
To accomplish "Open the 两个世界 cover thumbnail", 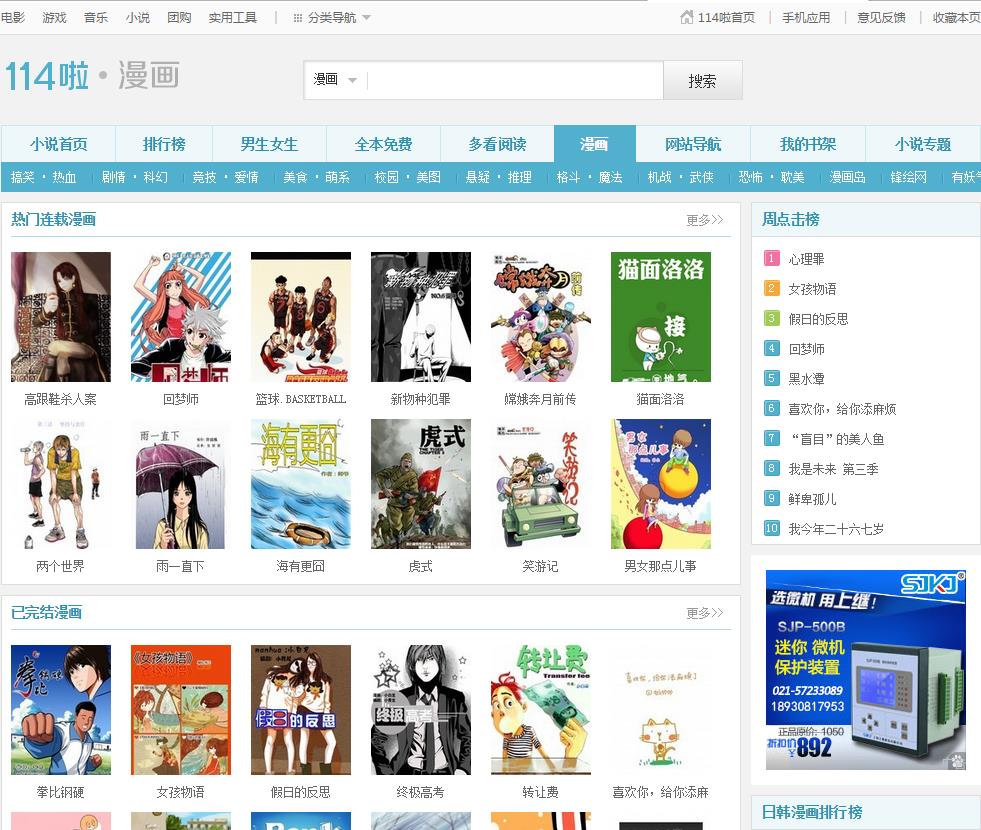I will tap(61, 483).
